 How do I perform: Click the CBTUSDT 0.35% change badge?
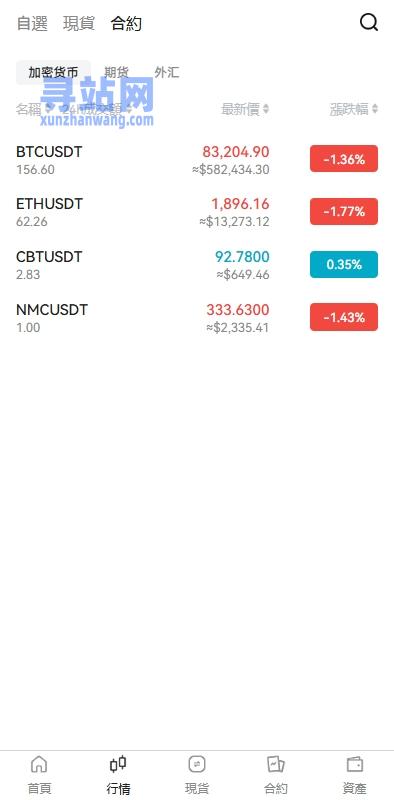click(x=344, y=264)
